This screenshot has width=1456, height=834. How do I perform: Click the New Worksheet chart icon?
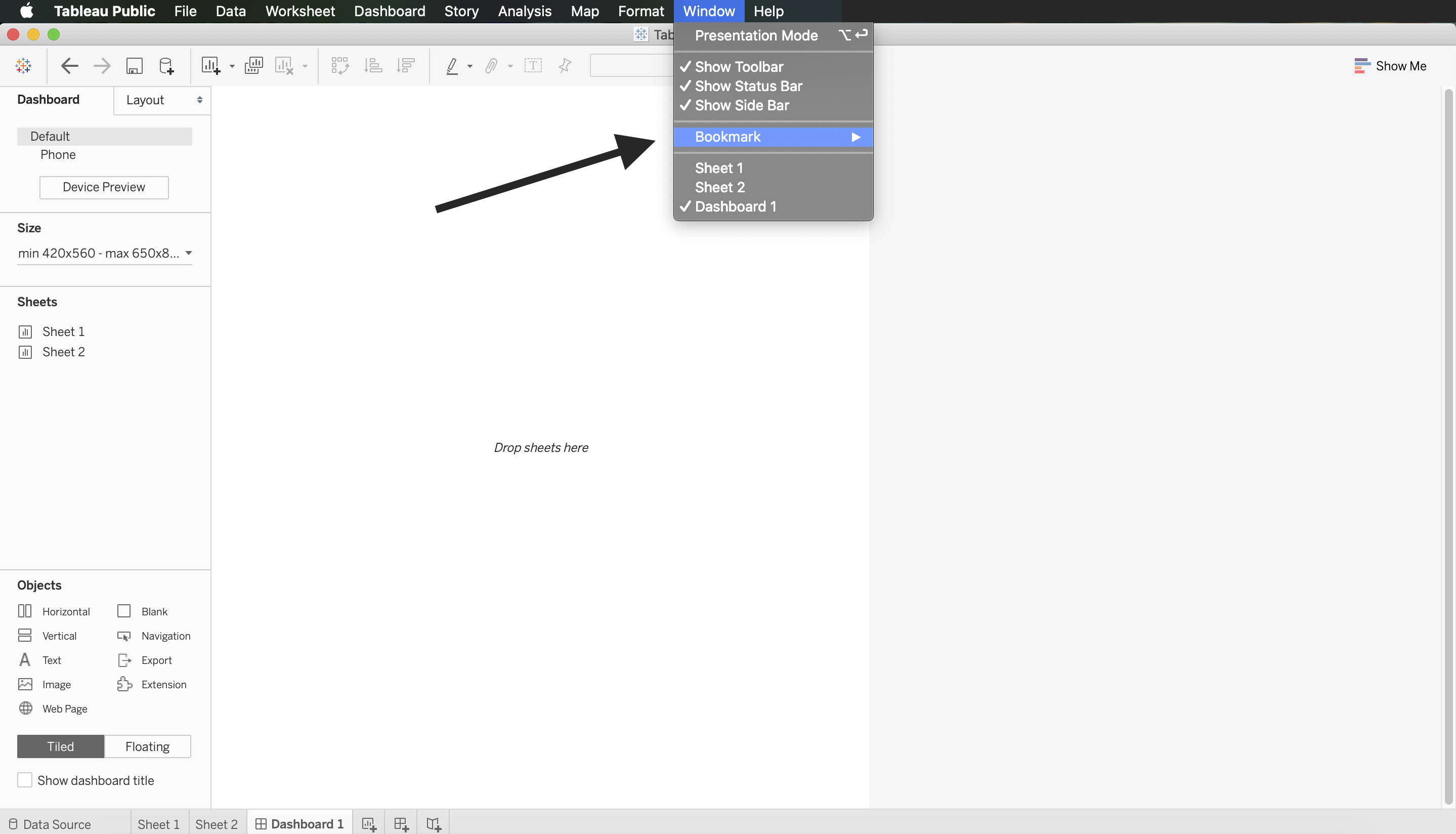coord(210,66)
